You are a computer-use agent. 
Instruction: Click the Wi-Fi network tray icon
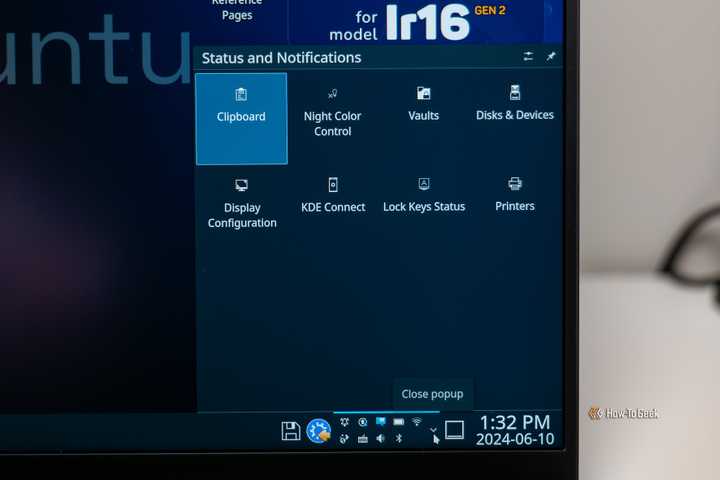pos(417,422)
